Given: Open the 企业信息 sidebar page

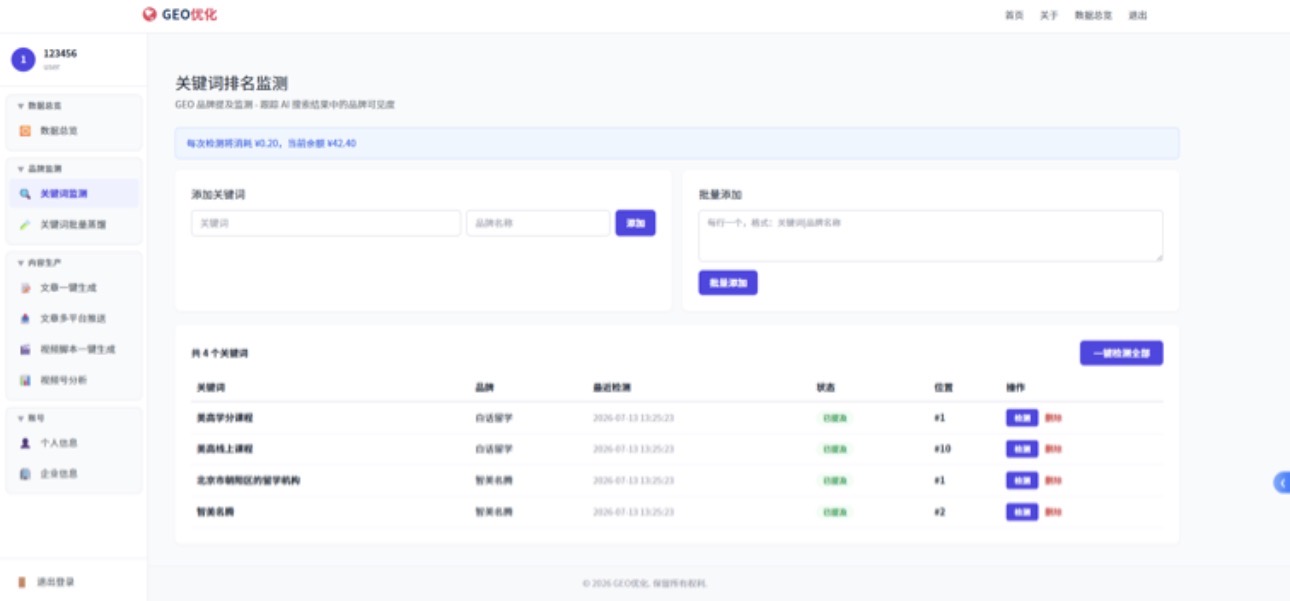Looking at the screenshot, I should click(x=75, y=474).
